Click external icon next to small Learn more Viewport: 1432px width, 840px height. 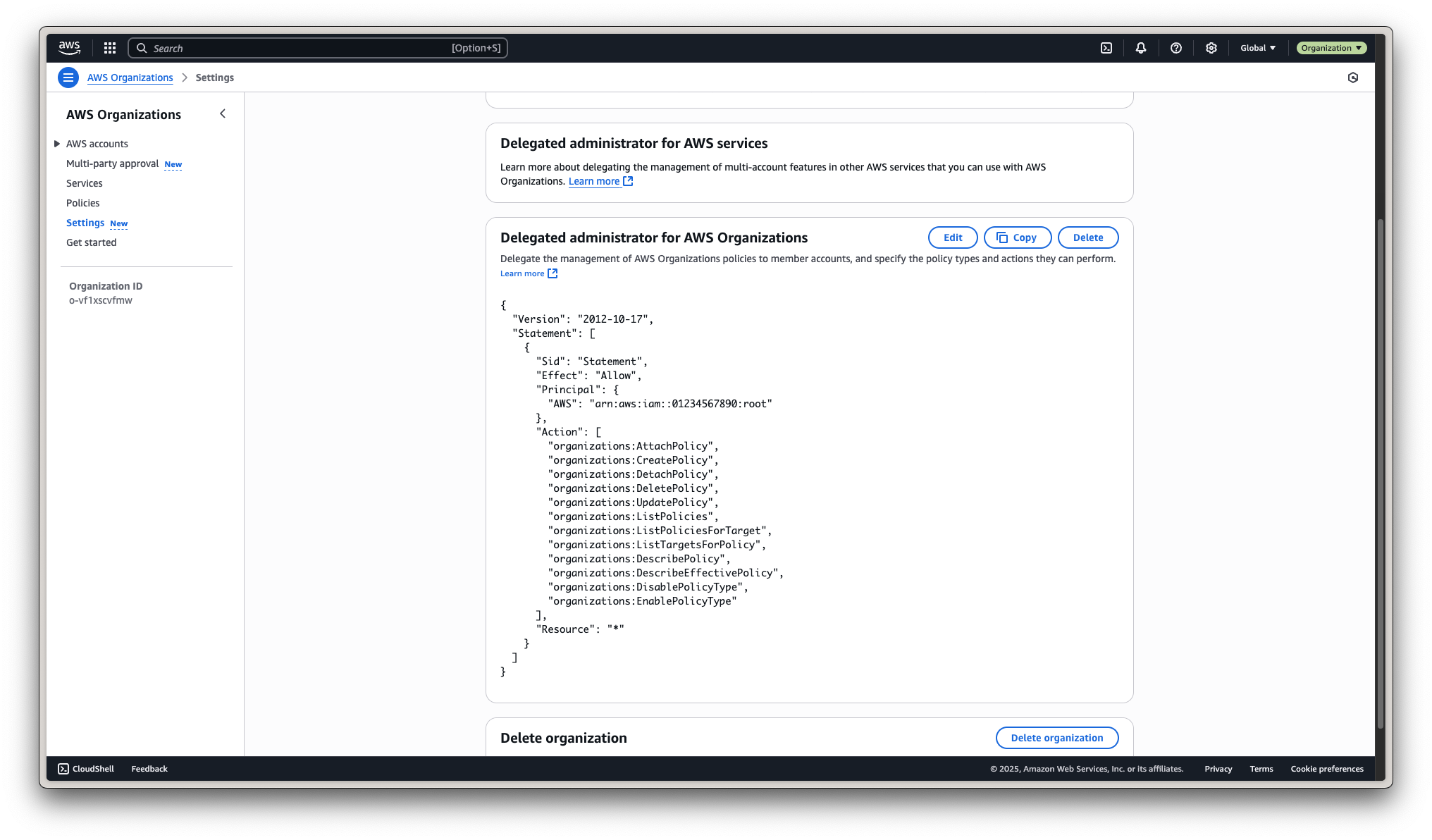553,273
